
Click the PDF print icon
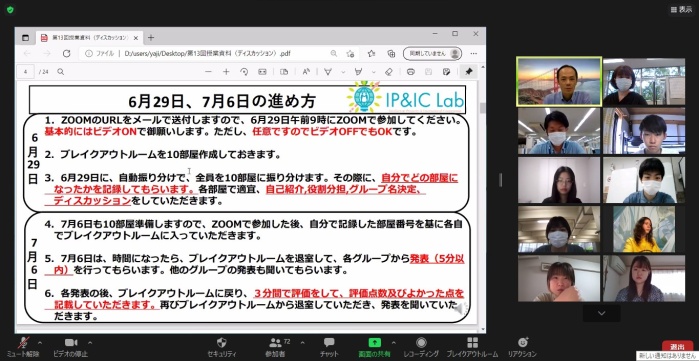coord(411,72)
